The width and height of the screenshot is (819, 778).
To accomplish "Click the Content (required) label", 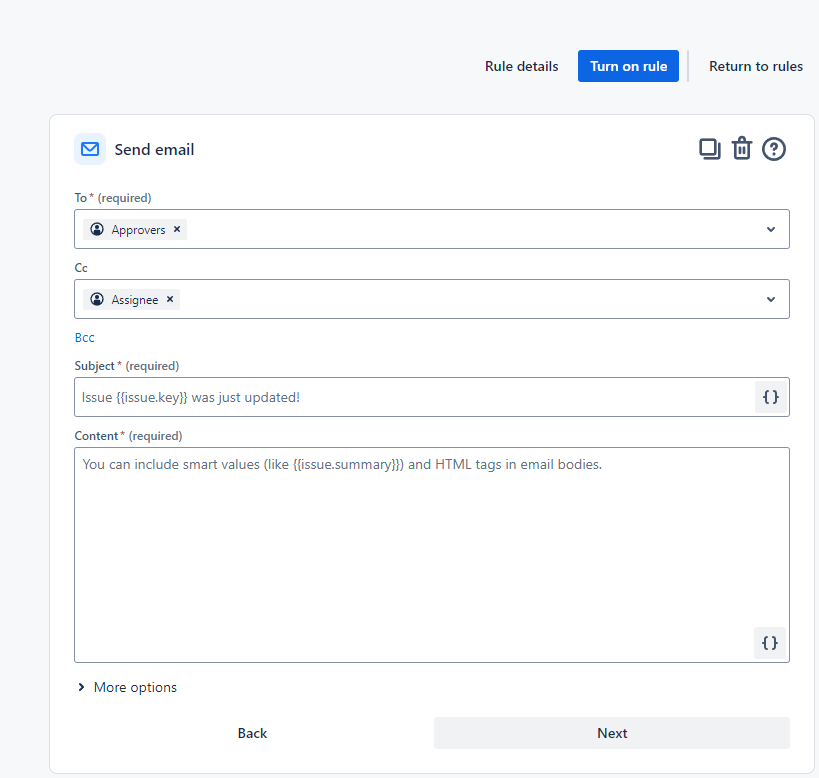I will coord(128,436).
